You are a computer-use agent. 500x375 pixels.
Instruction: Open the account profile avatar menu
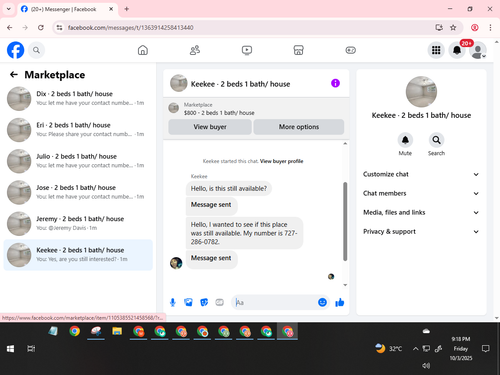tap(478, 51)
